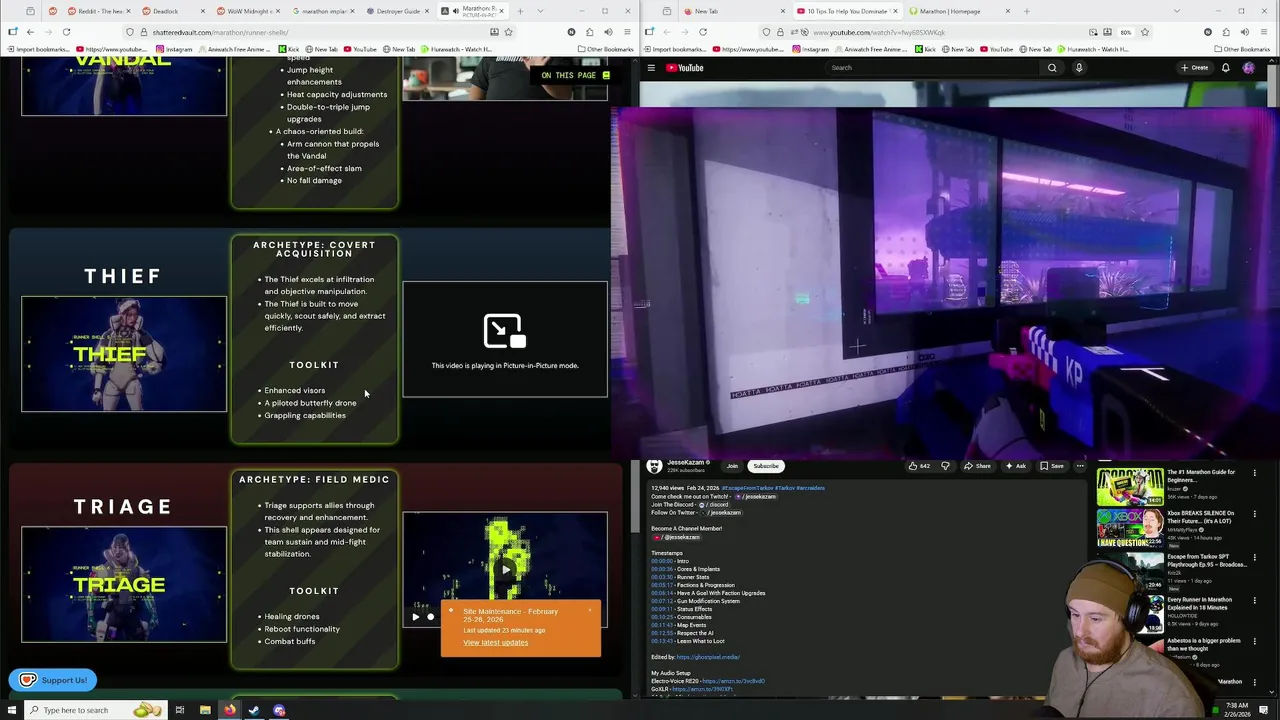Go back in the shatteredvault window

[30, 32]
